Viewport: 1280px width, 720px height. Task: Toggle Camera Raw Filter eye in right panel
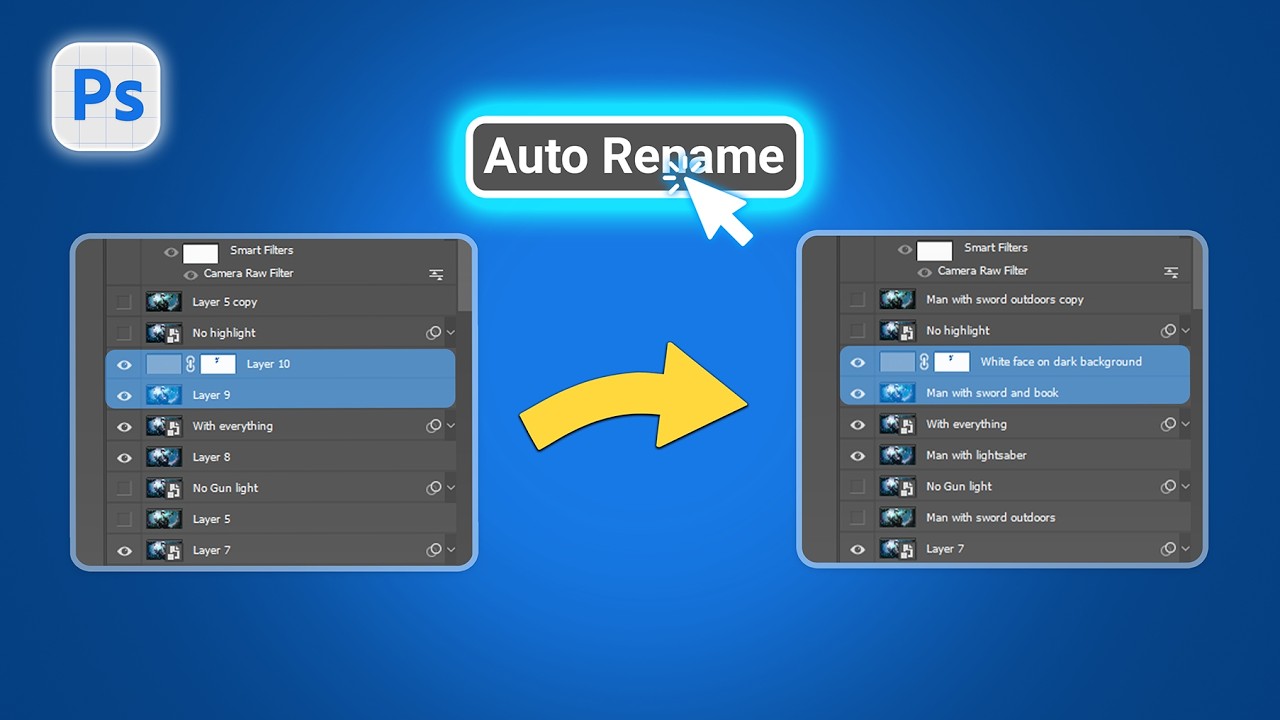click(924, 272)
